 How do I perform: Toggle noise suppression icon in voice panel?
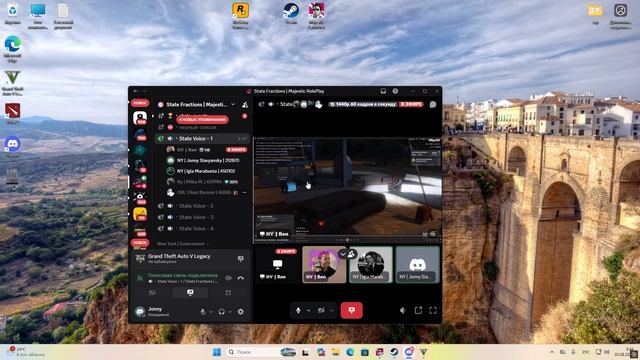tap(228, 278)
